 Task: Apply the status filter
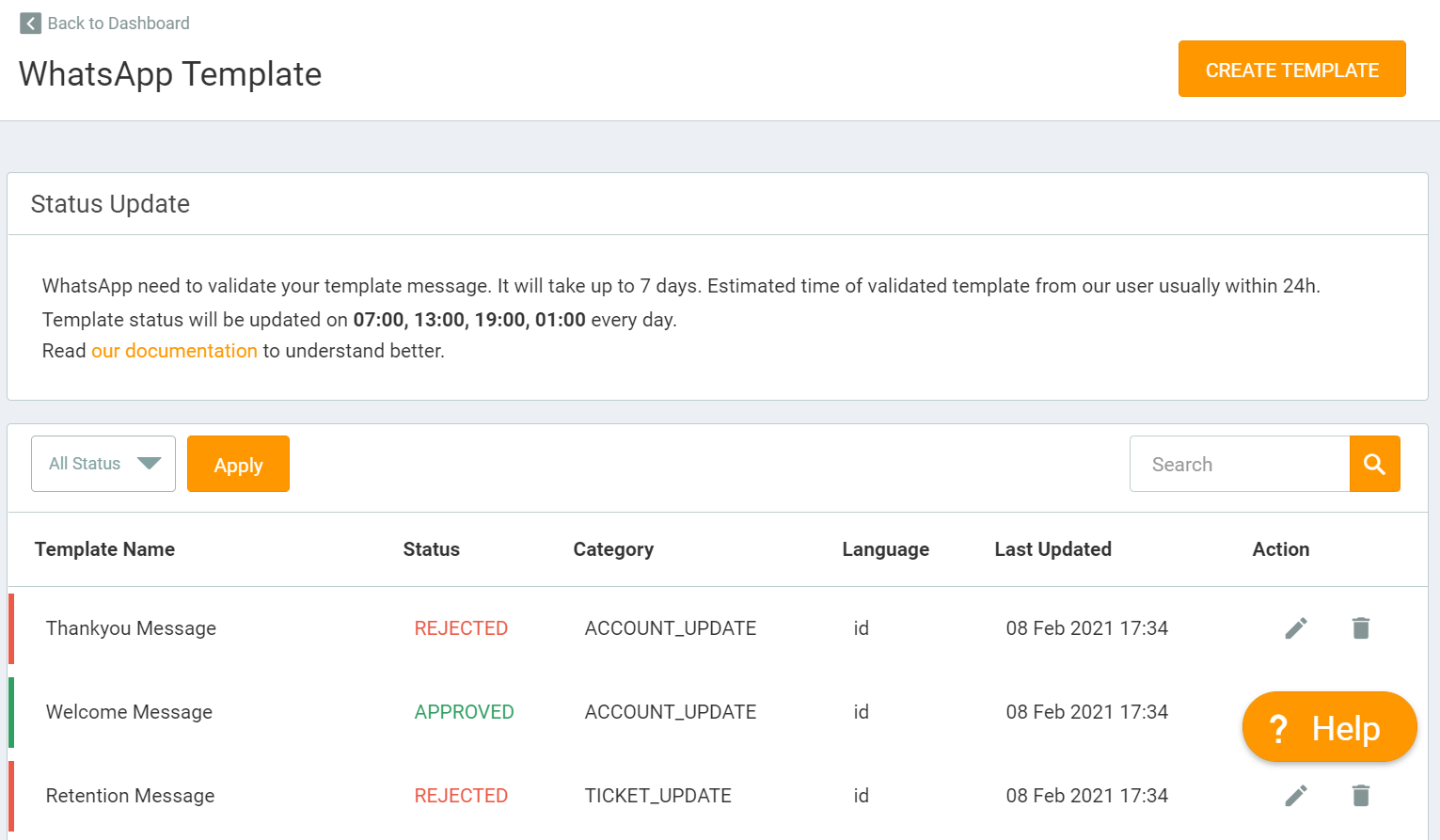click(x=238, y=464)
